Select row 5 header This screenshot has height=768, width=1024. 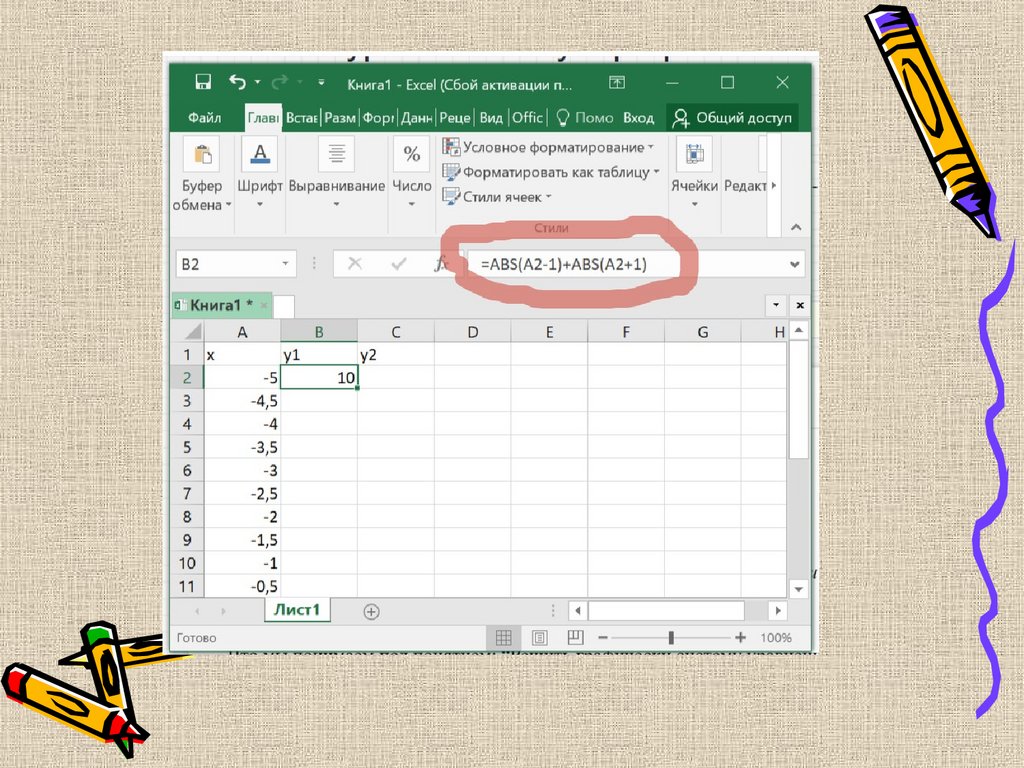[187, 447]
